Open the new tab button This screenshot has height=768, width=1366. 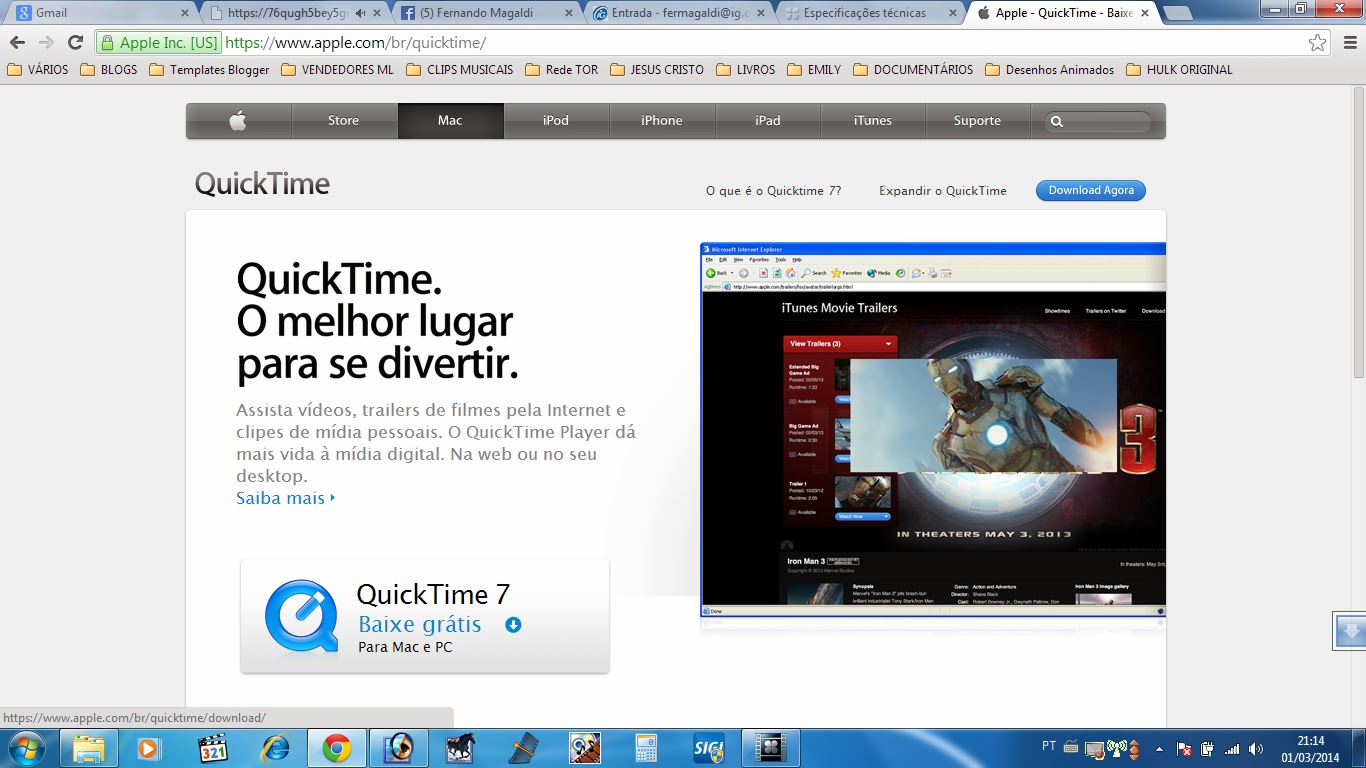(1178, 13)
